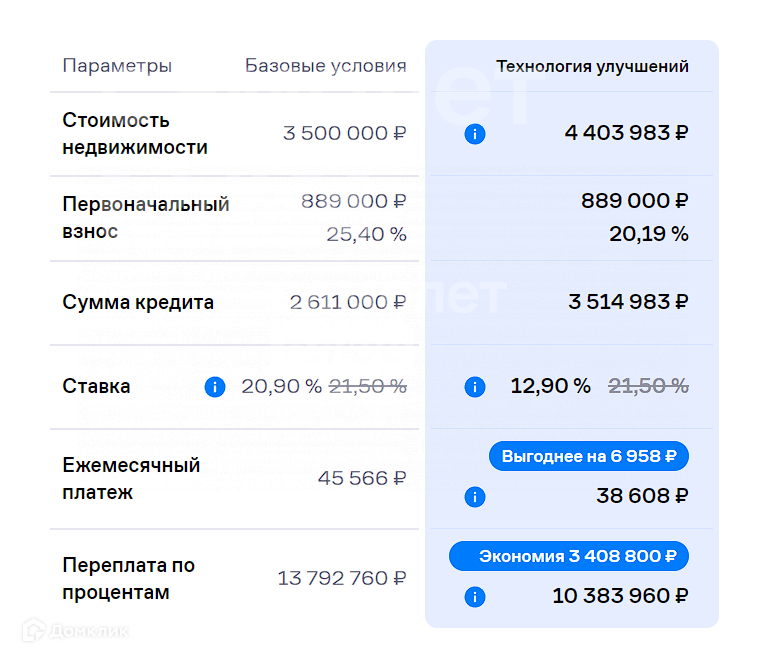Click the 3 514 983 ₽ loan amount value
The width and height of the screenshot is (764, 657).
tap(628, 302)
